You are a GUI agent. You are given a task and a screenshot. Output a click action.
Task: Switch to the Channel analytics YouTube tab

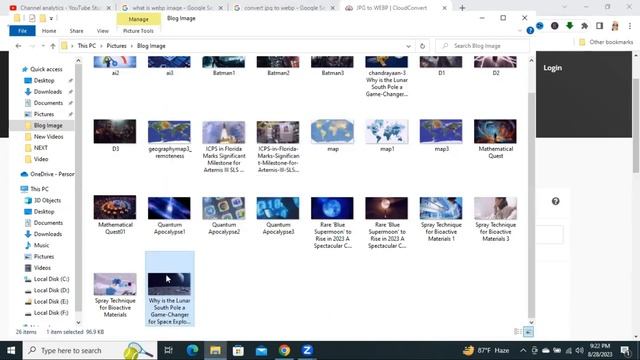(x=60, y=8)
